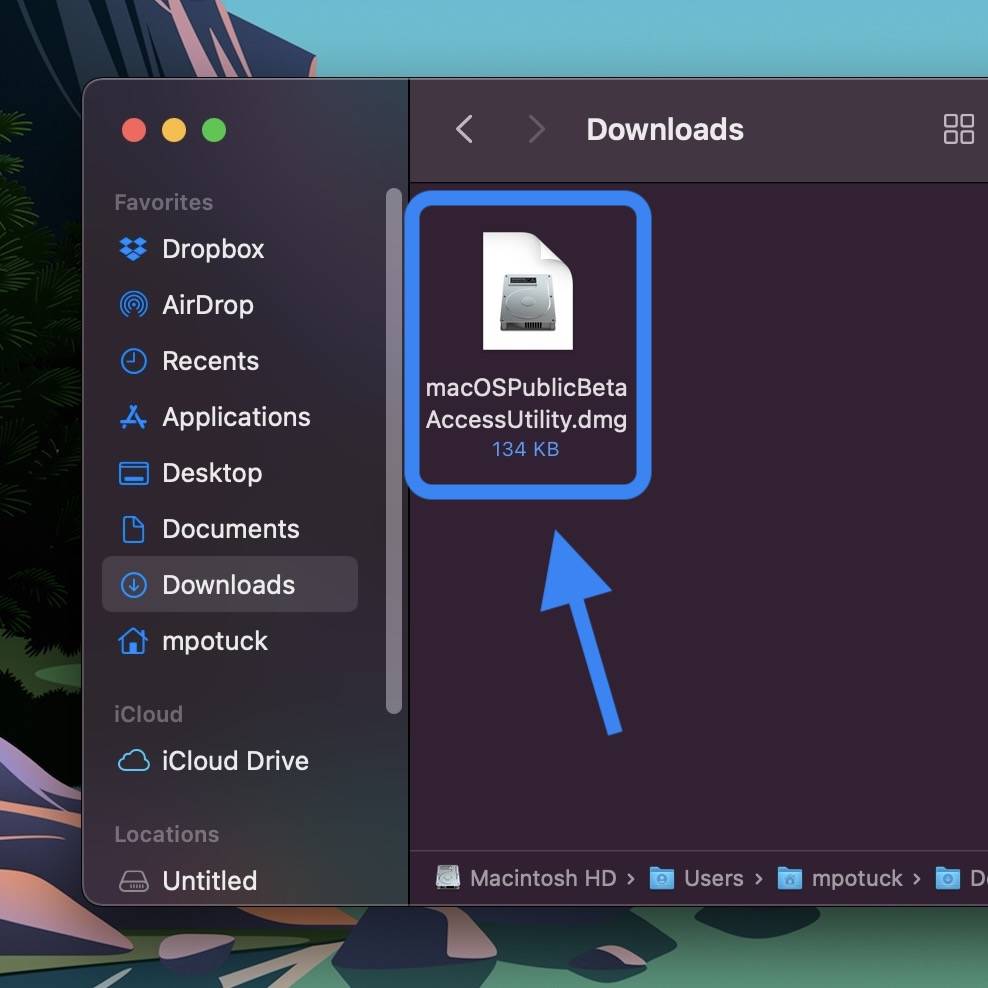
Task: Select Downloads in the Favorites sidebar
Action: pos(228,585)
